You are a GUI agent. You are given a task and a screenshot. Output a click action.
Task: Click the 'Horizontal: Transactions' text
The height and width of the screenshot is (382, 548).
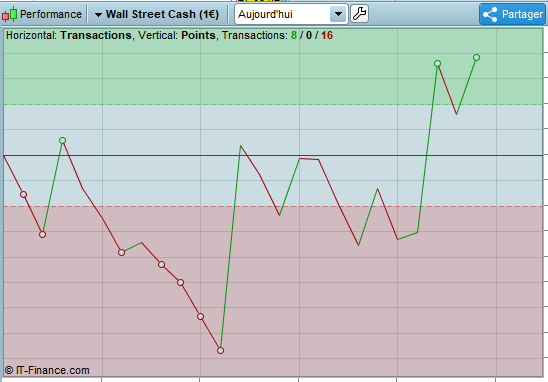tap(68, 35)
